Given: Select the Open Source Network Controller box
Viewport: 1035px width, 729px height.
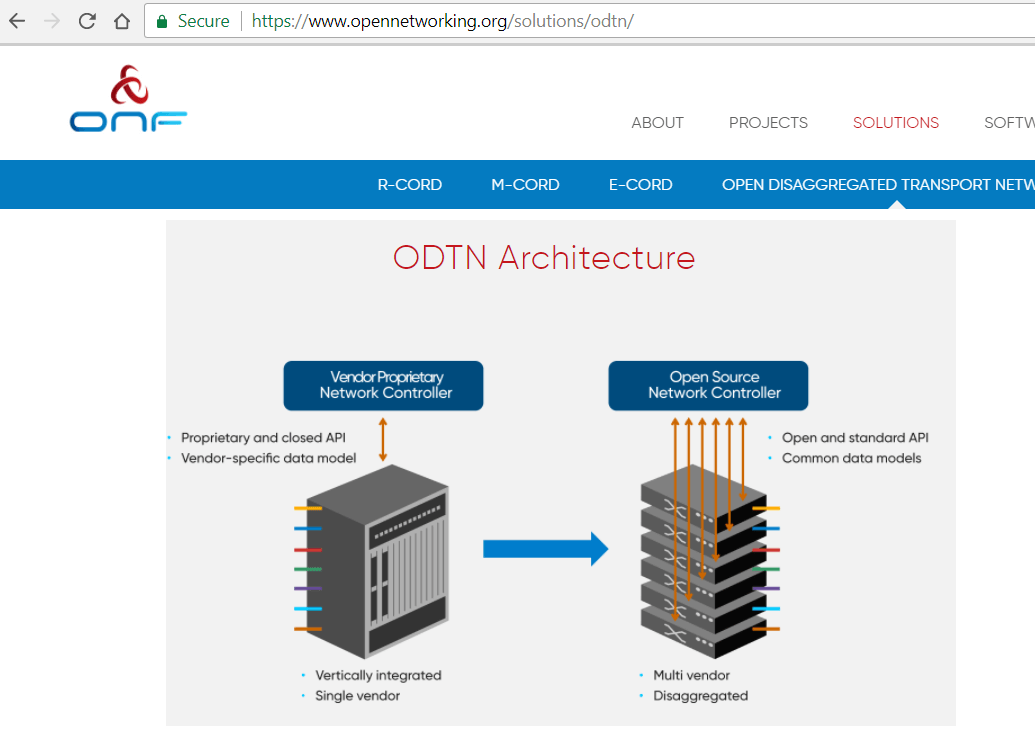Looking at the screenshot, I should pos(708,385).
